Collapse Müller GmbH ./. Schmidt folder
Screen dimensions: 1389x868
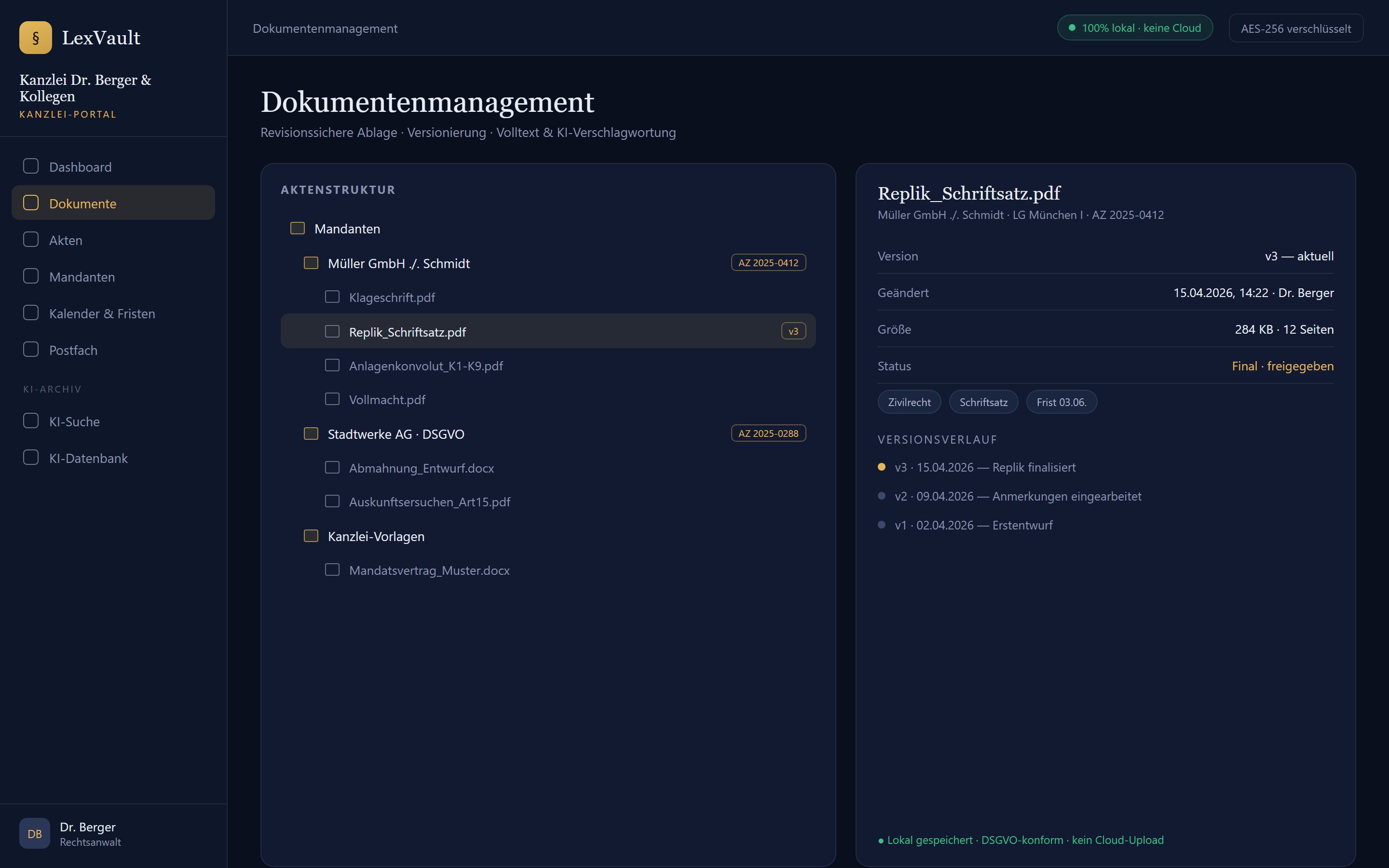click(x=548, y=263)
